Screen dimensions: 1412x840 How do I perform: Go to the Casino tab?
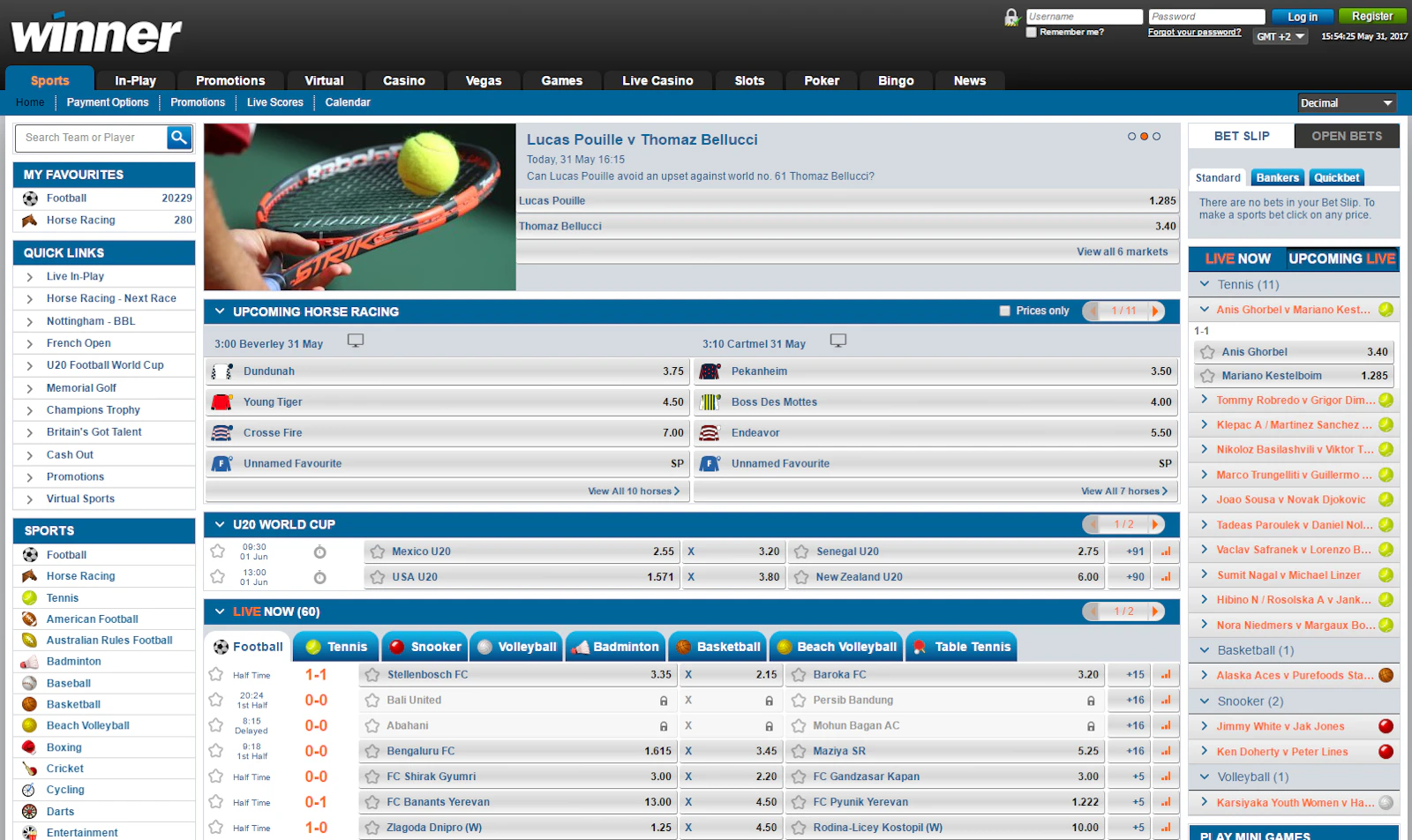click(x=404, y=80)
